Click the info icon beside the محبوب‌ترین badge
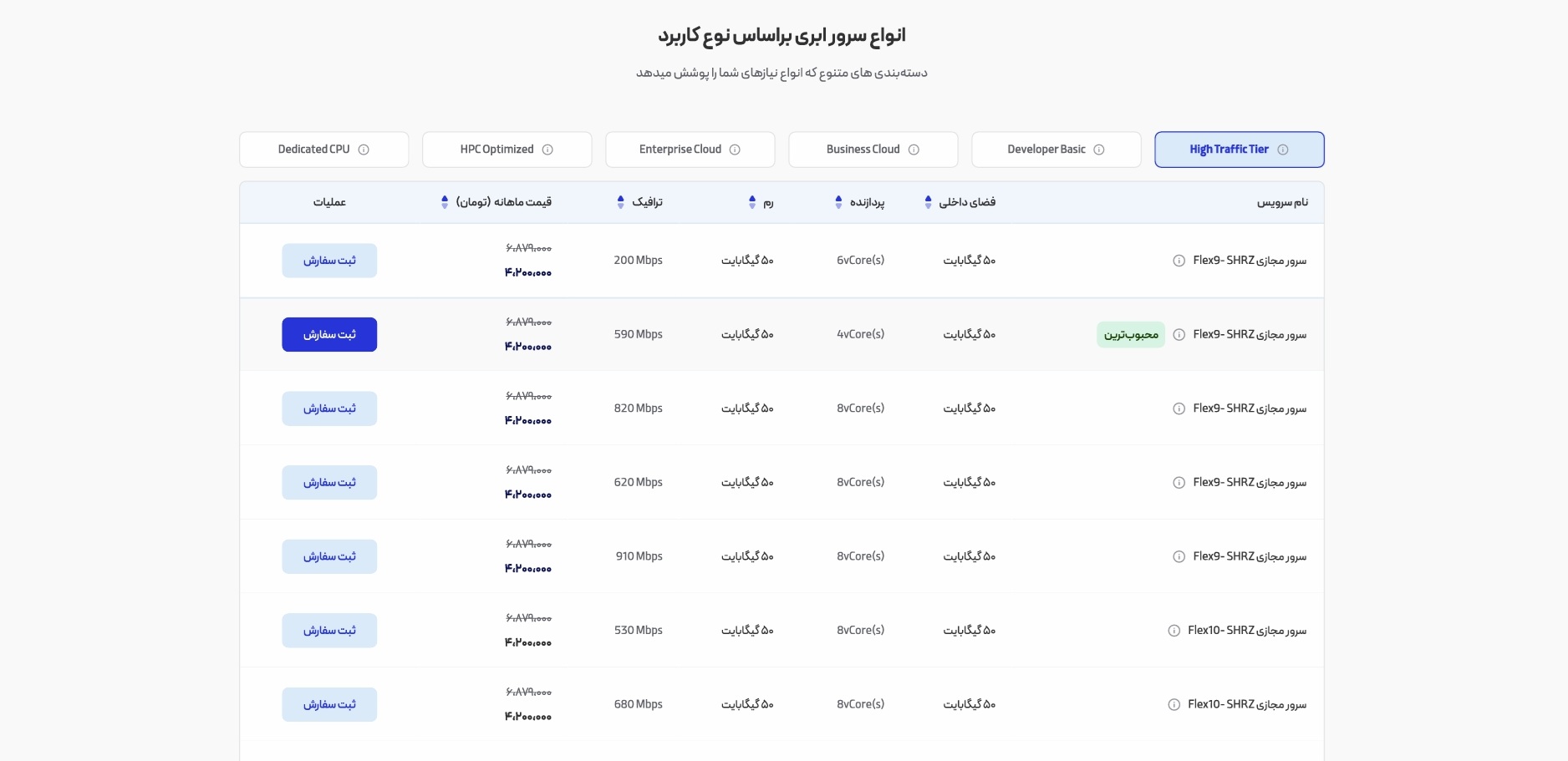The image size is (1568, 761). pos(1179,335)
